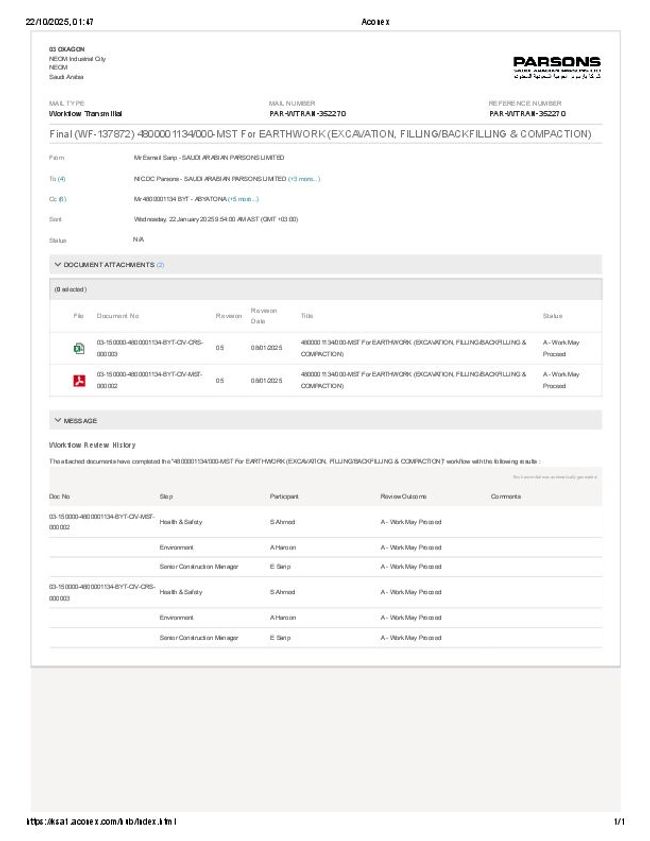
Task: Expand the '+3 more' To recipients
Action: [304, 179]
